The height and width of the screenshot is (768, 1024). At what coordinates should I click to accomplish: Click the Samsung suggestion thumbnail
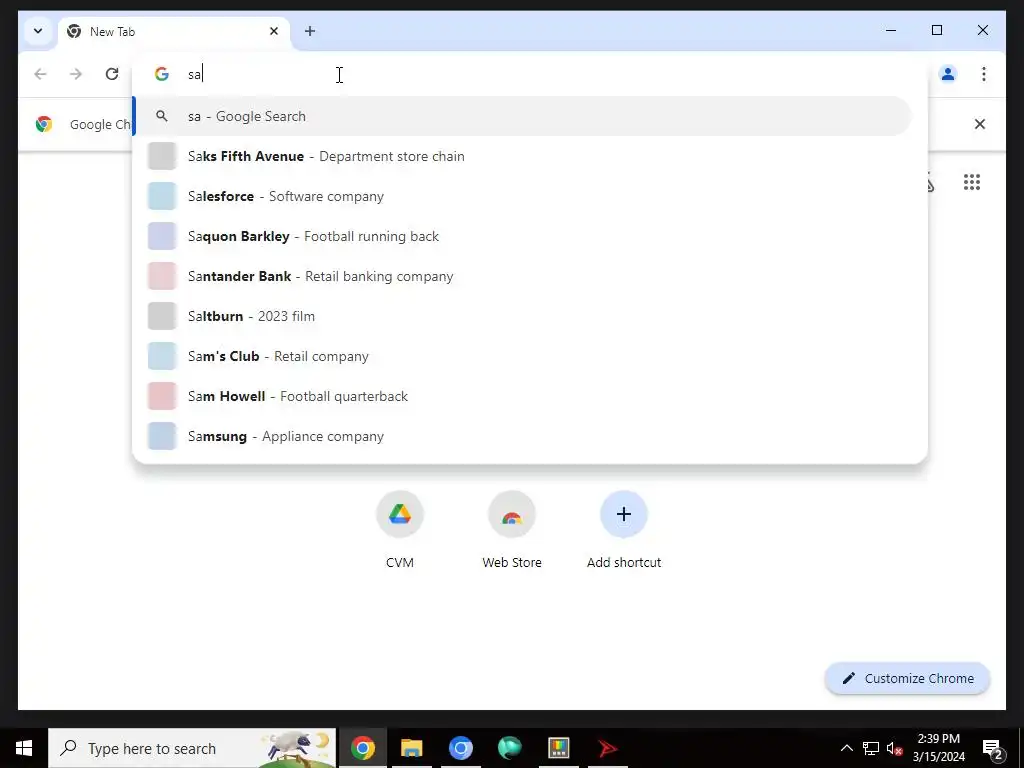[x=162, y=436]
